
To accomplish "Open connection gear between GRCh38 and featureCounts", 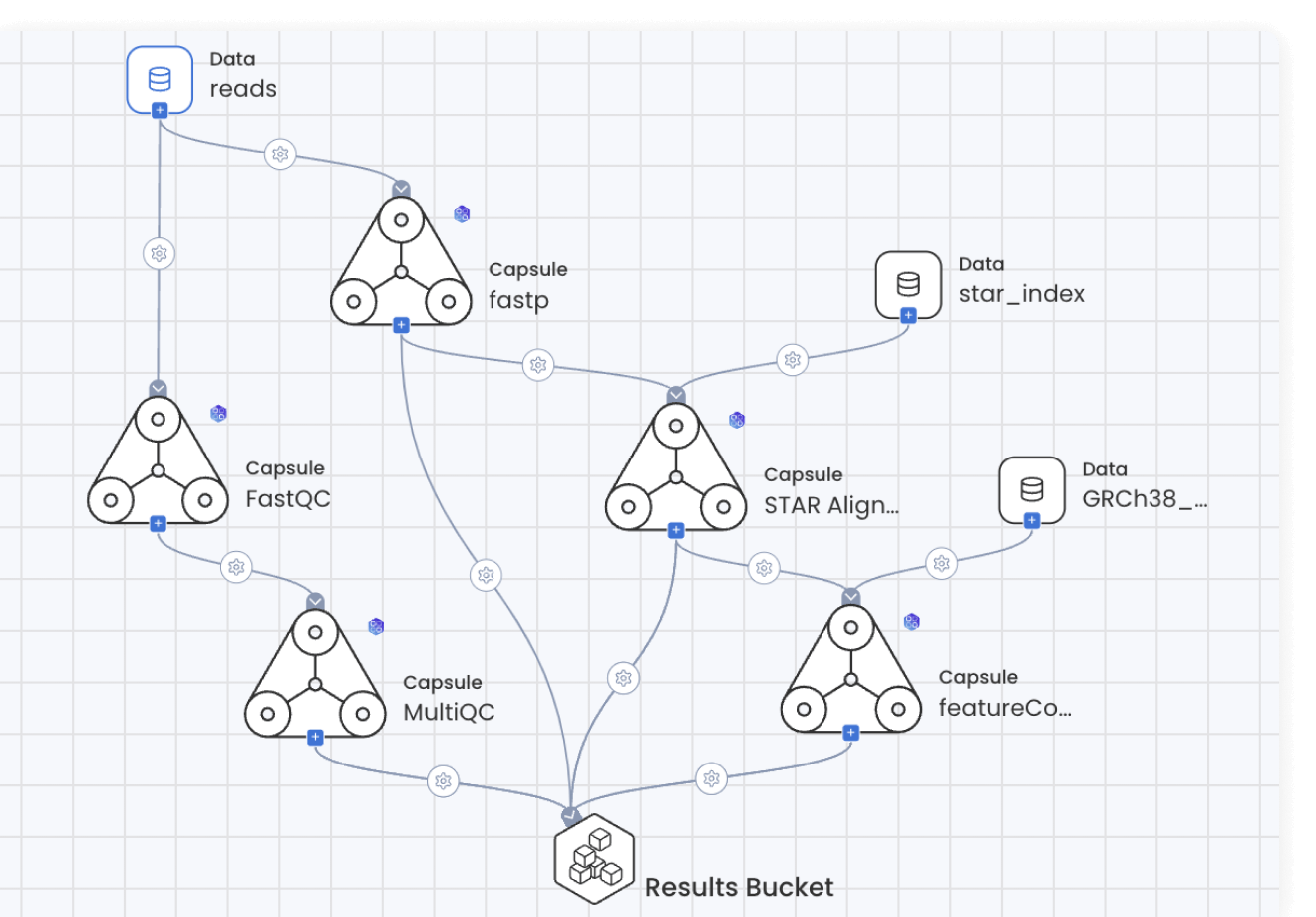I will click(942, 564).
